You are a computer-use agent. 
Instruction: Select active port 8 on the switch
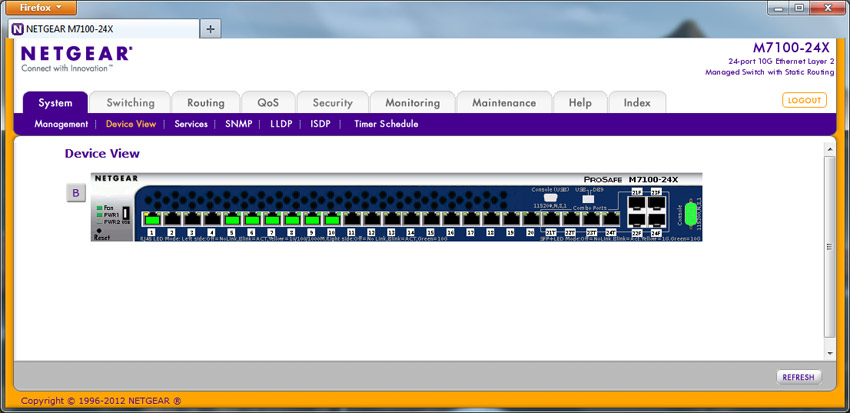(x=292, y=219)
